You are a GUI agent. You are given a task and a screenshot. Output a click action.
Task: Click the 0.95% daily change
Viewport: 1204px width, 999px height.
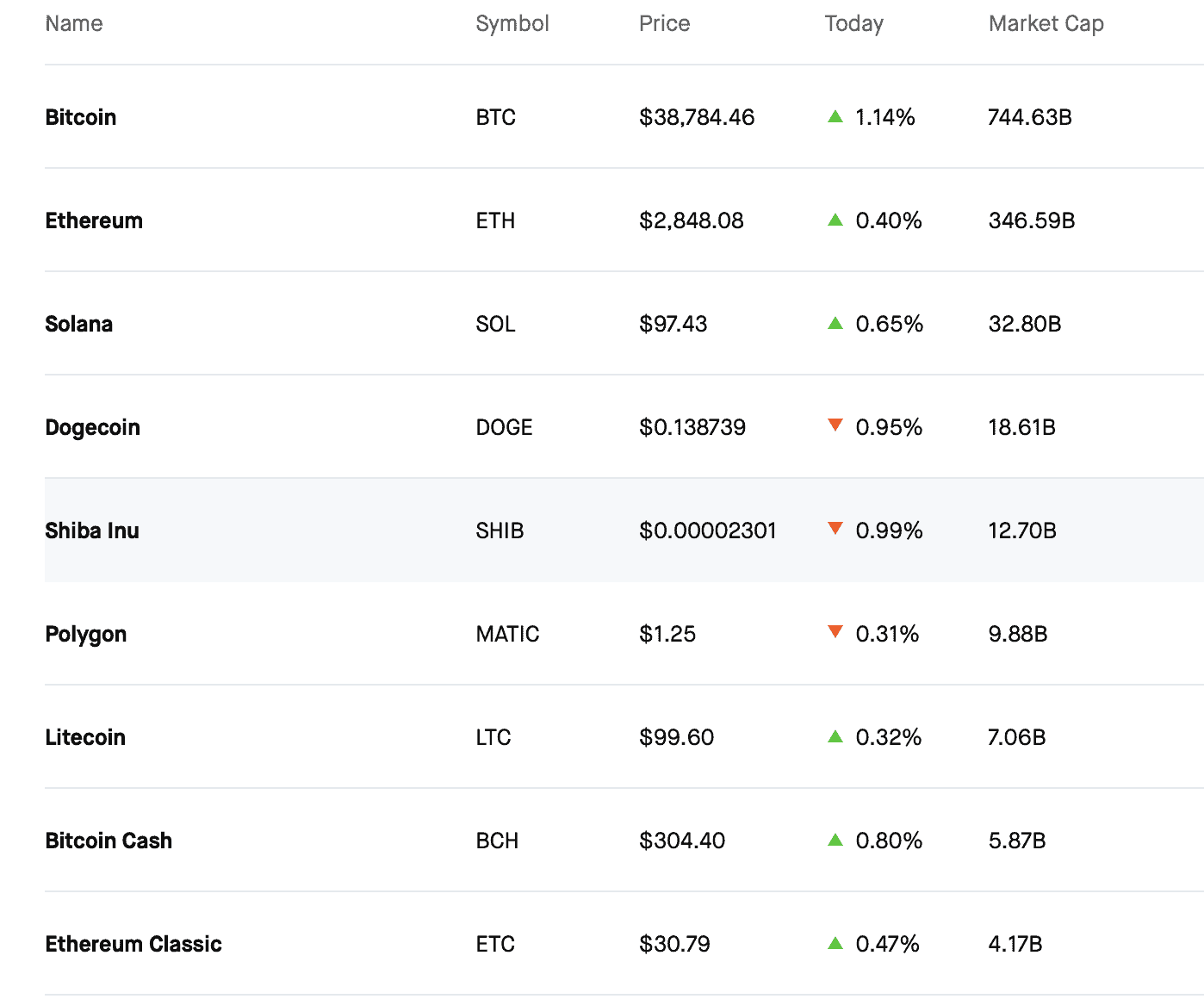point(889,427)
